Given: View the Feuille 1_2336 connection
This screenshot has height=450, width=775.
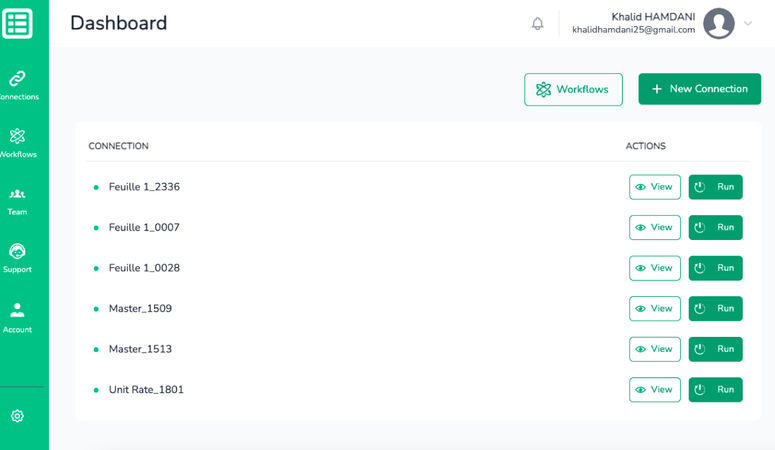Looking at the screenshot, I should [654, 187].
